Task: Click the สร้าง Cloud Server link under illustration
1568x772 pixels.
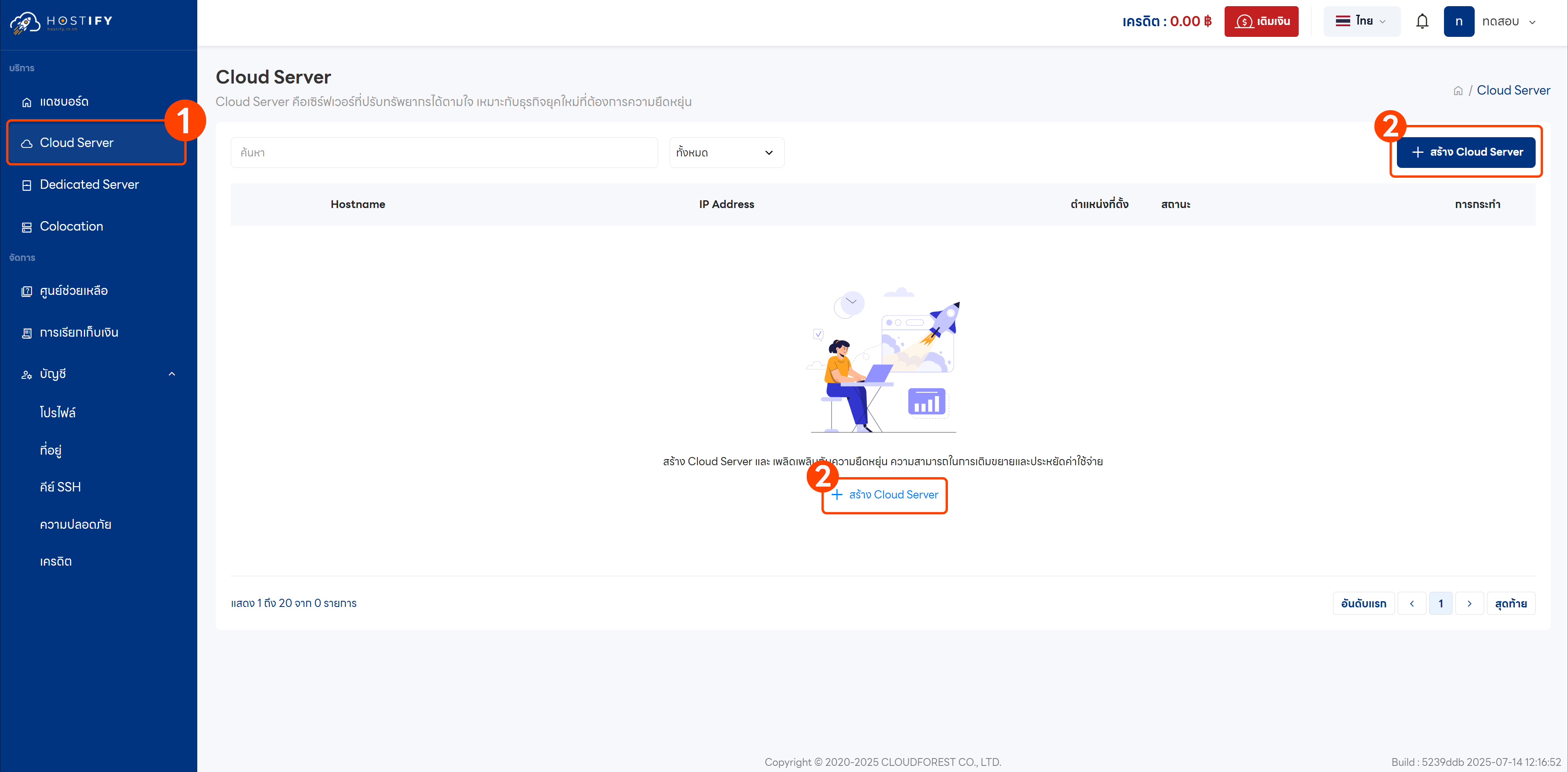Action: coord(884,495)
